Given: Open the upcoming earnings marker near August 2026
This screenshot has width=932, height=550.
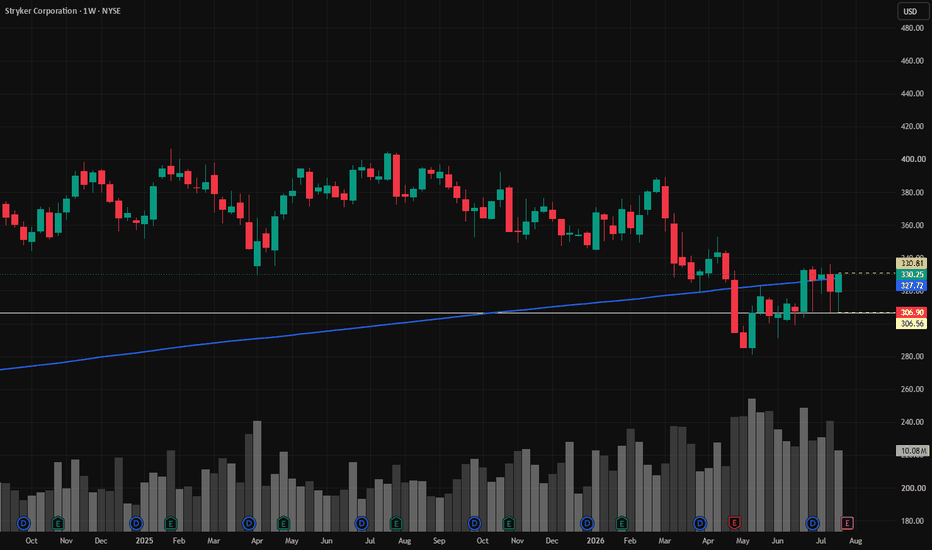Looking at the screenshot, I should [x=847, y=523].
